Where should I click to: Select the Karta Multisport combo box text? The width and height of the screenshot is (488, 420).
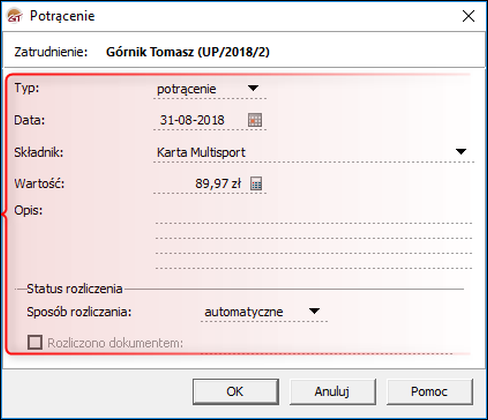201,153
